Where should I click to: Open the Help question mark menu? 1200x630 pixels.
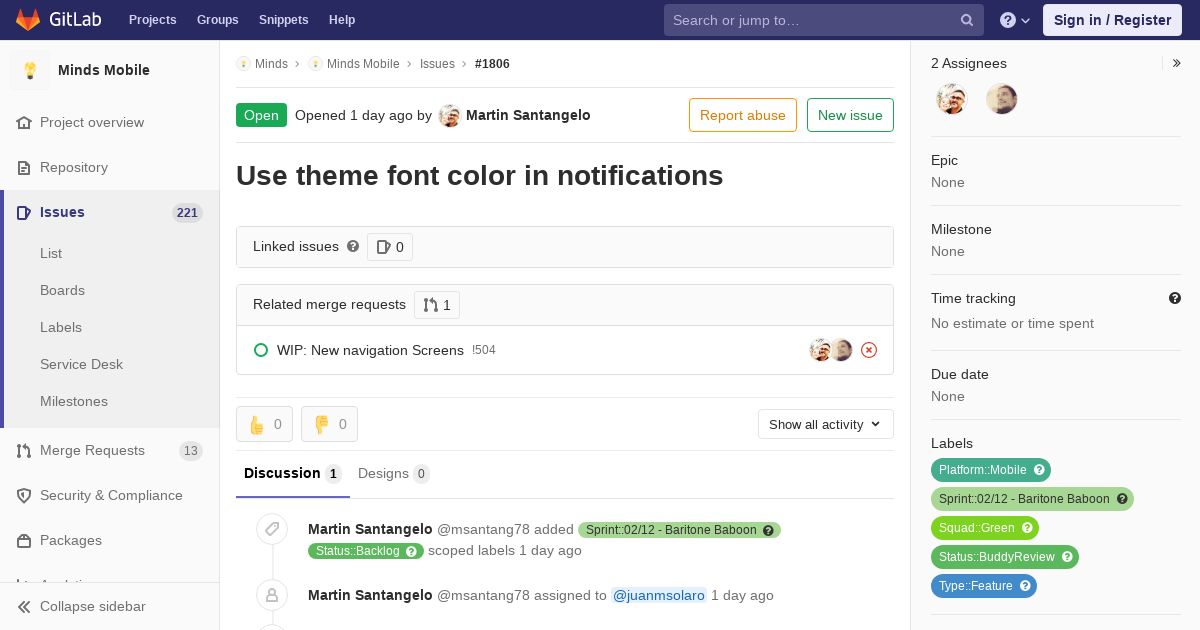pos(1014,20)
